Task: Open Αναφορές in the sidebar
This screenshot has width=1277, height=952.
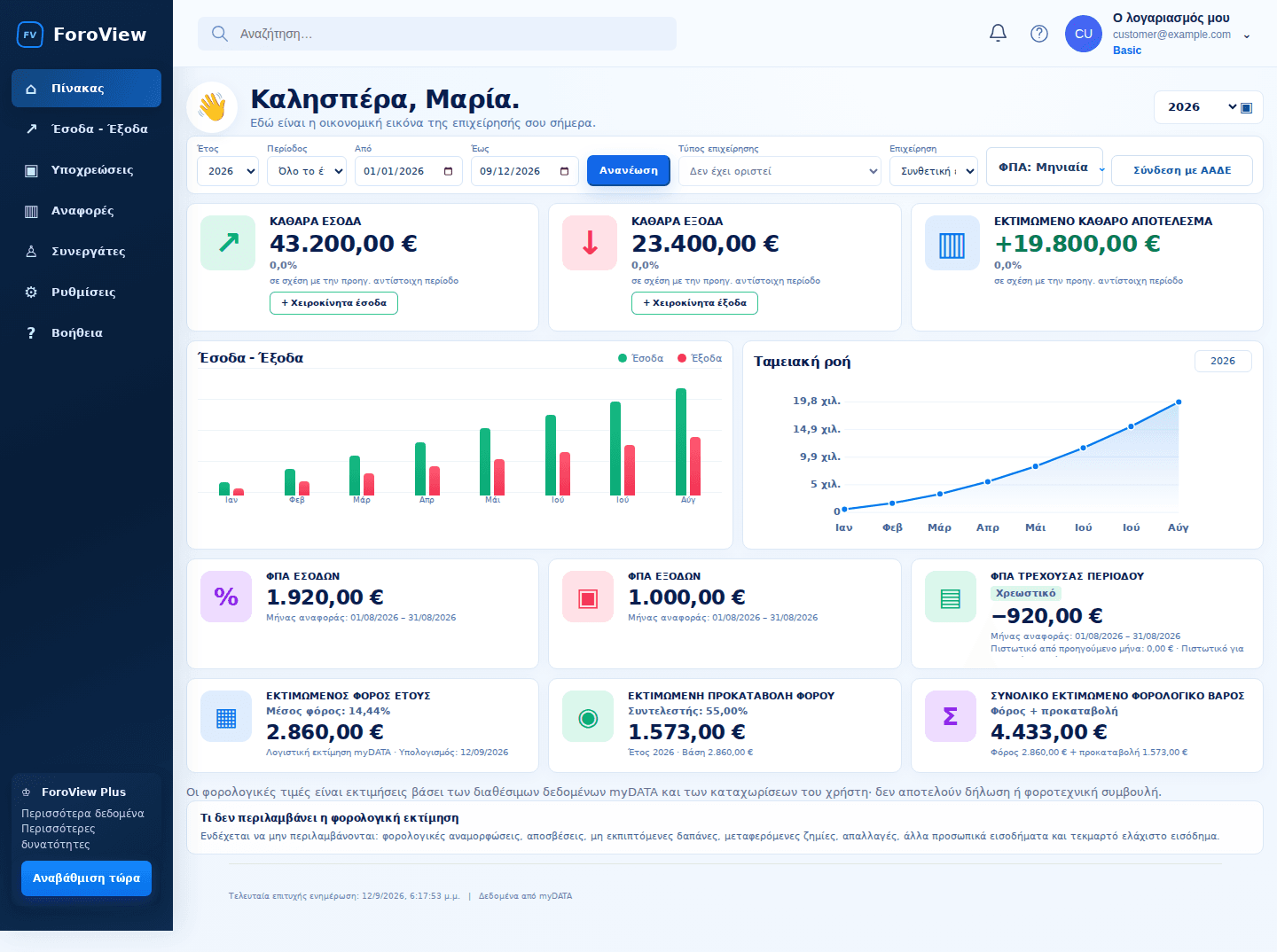Action: click(x=86, y=211)
